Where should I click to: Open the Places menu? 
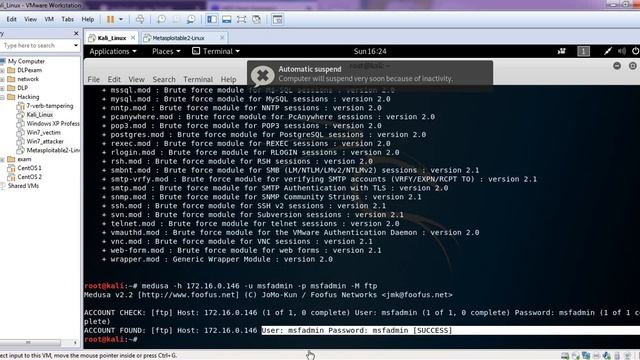coord(166,51)
